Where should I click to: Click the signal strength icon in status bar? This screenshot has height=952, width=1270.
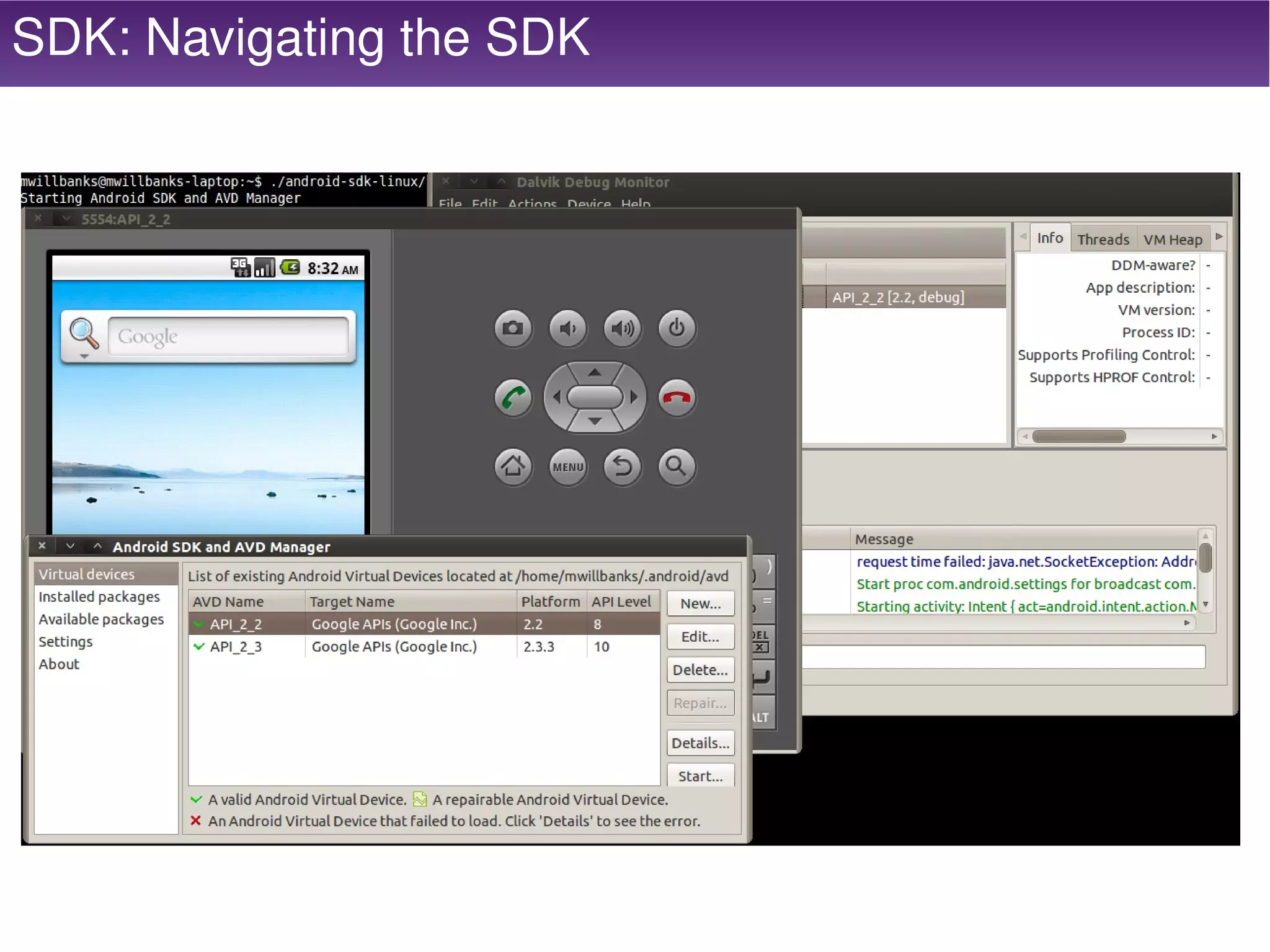[x=265, y=267]
